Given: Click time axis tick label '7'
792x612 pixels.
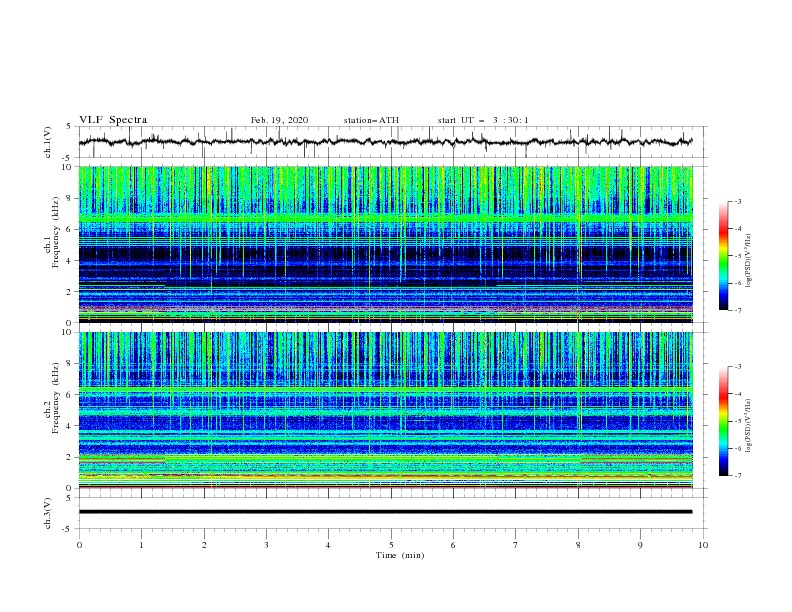Looking at the screenshot, I should [516, 545].
